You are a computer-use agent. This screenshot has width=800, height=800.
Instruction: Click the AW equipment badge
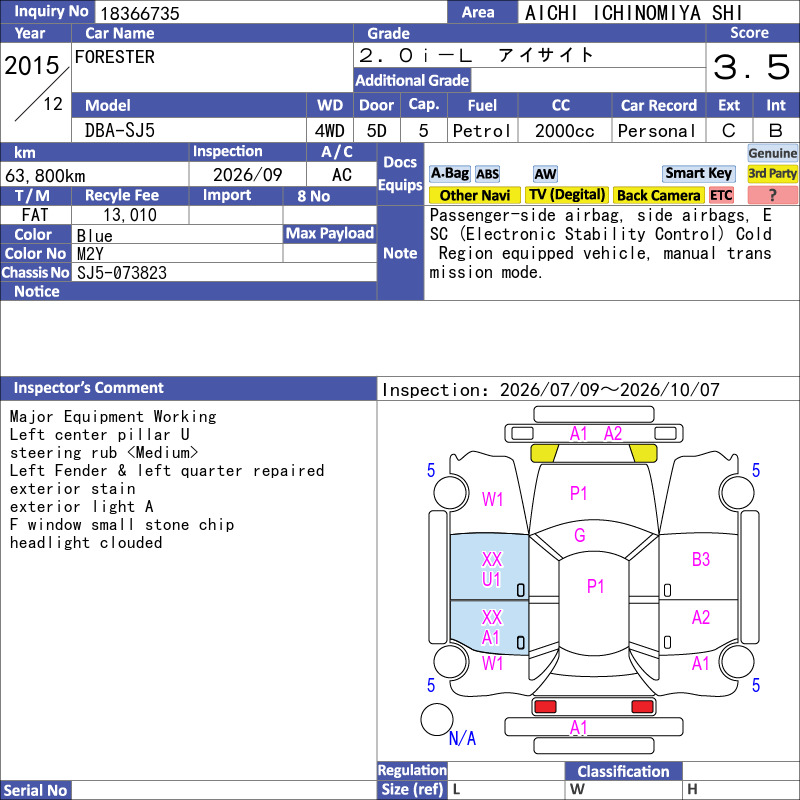(x=545, y=174)
